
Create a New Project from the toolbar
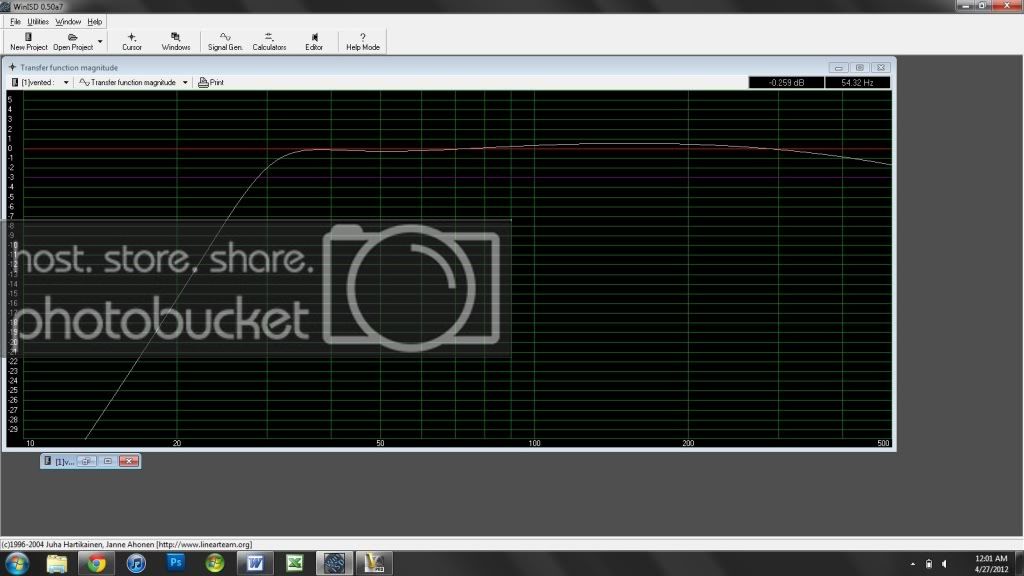tap(29, 42)
